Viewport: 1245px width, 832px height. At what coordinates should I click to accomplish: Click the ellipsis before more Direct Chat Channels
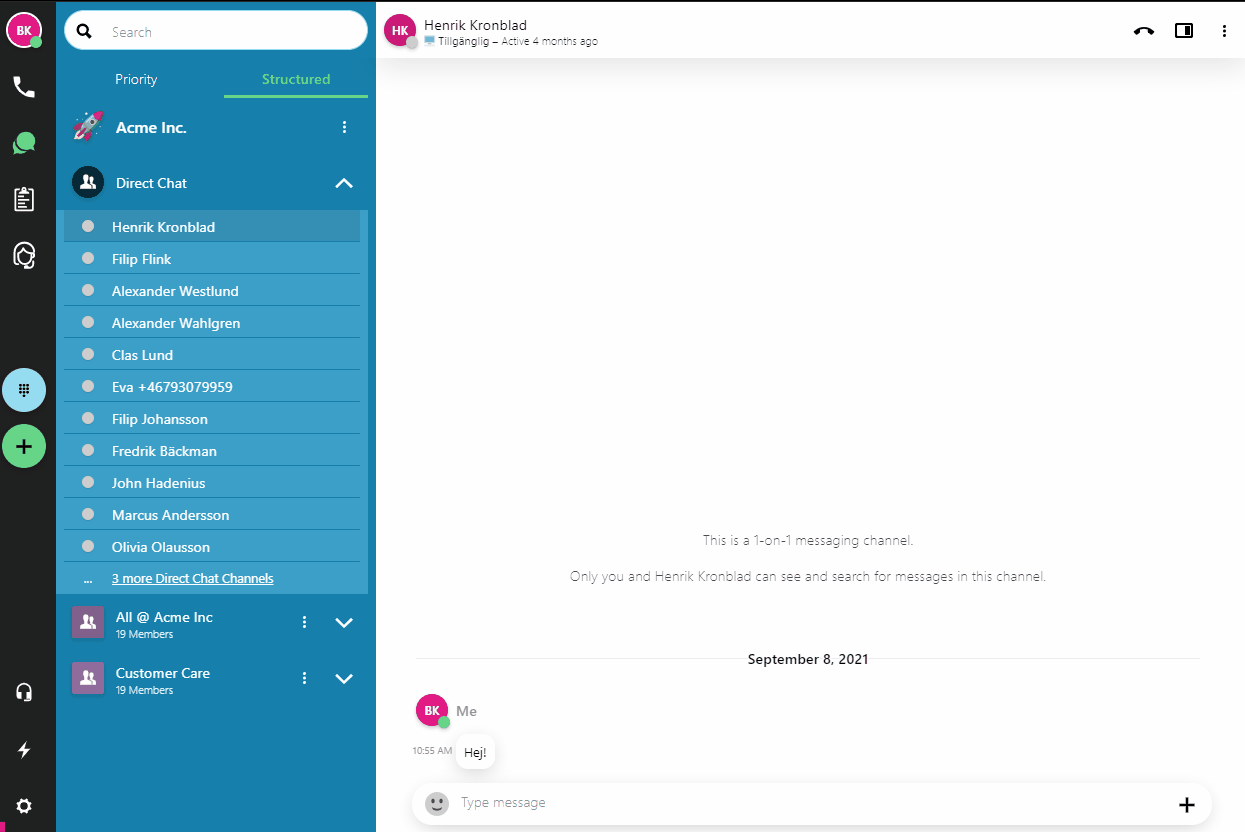pyautogui.click(x=88, y=579)
